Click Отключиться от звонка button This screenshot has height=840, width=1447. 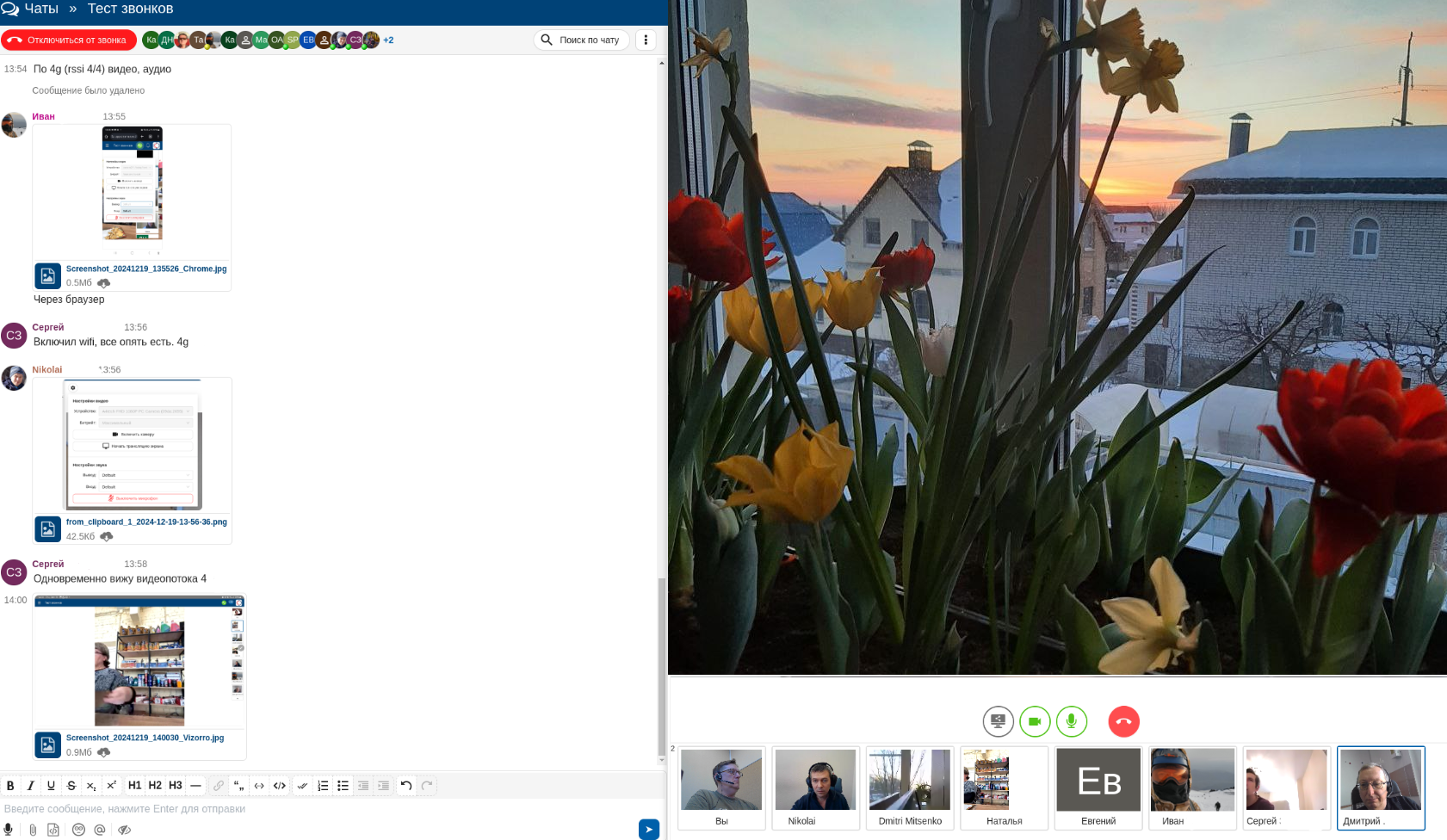click(69, 40)
